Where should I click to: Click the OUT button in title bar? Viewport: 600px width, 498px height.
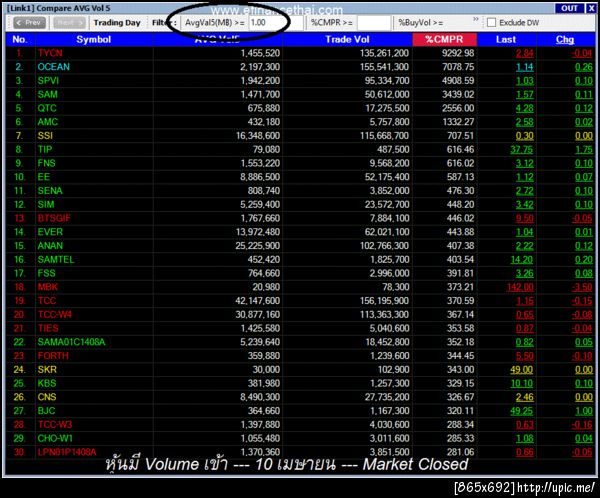coord(569,8)
